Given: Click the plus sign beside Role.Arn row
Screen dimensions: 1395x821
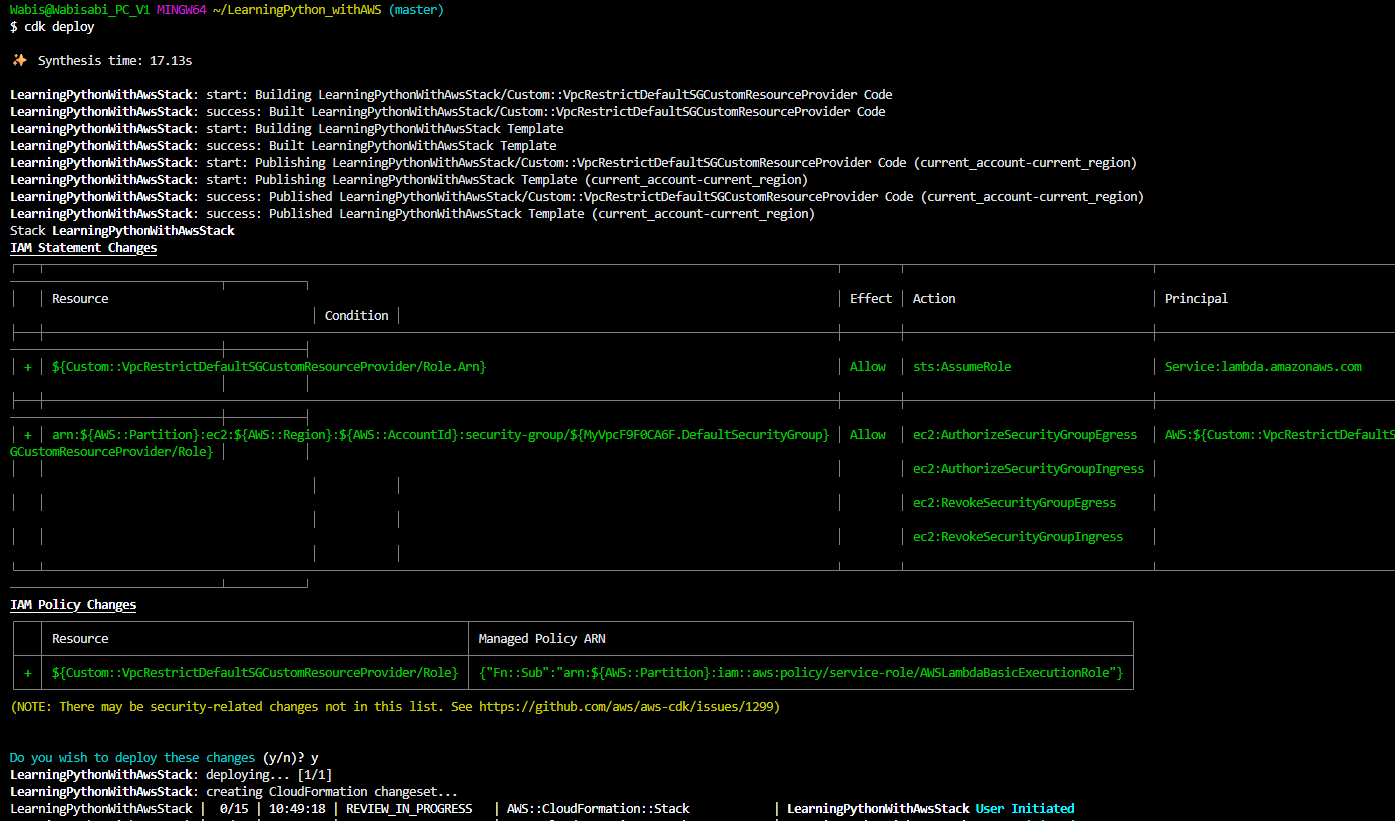Looking at the screenshot, I should (28, 367).
